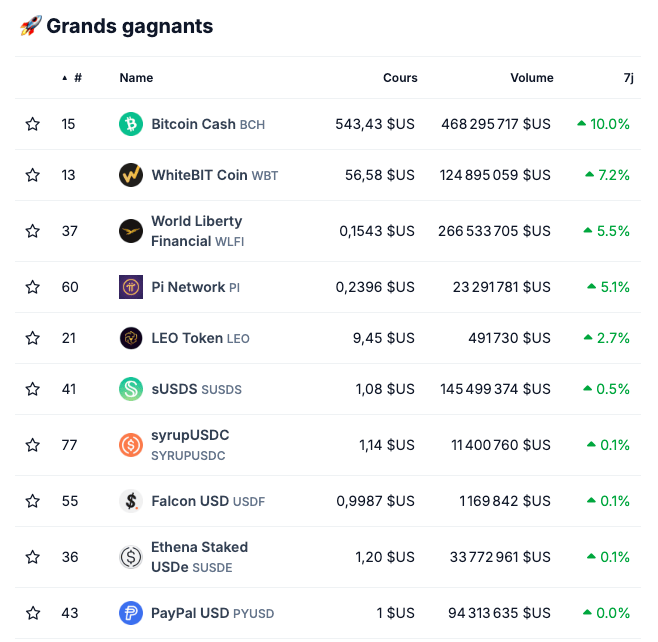This screenshot has width=658, height=642.
Task: Click the World Liberty Financial logo
Action: click(x=131, y=231)
